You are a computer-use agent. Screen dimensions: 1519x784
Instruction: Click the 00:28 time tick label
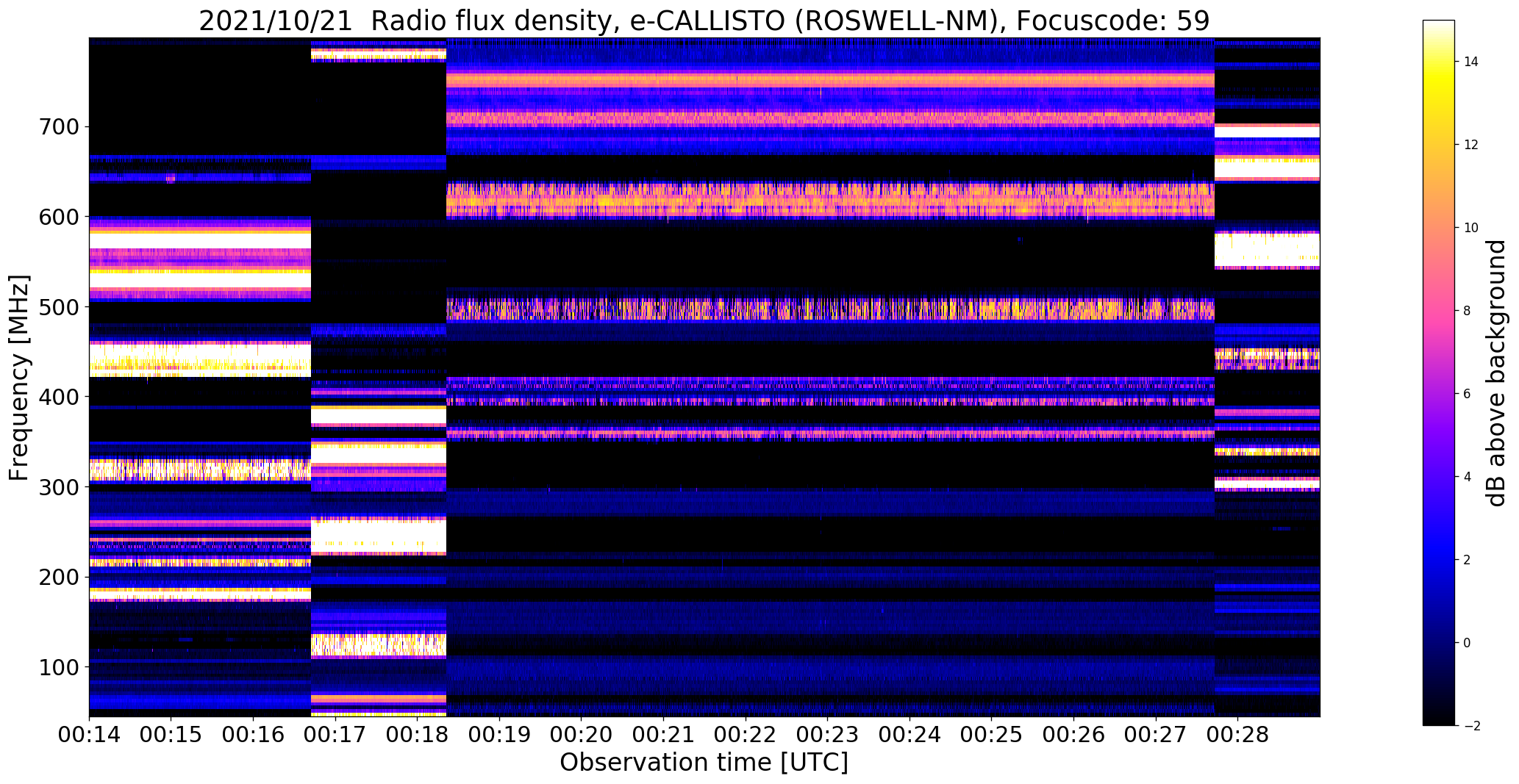(x=1237, y=735)
